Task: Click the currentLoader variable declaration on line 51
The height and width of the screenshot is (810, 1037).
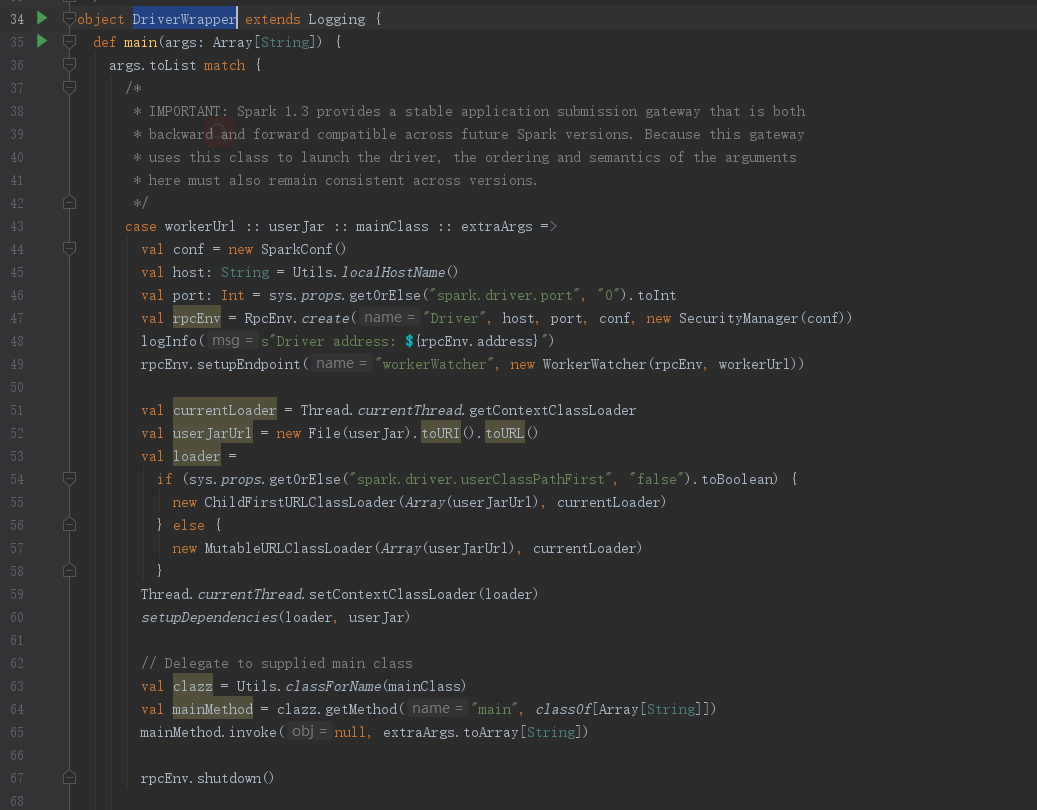Action: pos(224,410)
